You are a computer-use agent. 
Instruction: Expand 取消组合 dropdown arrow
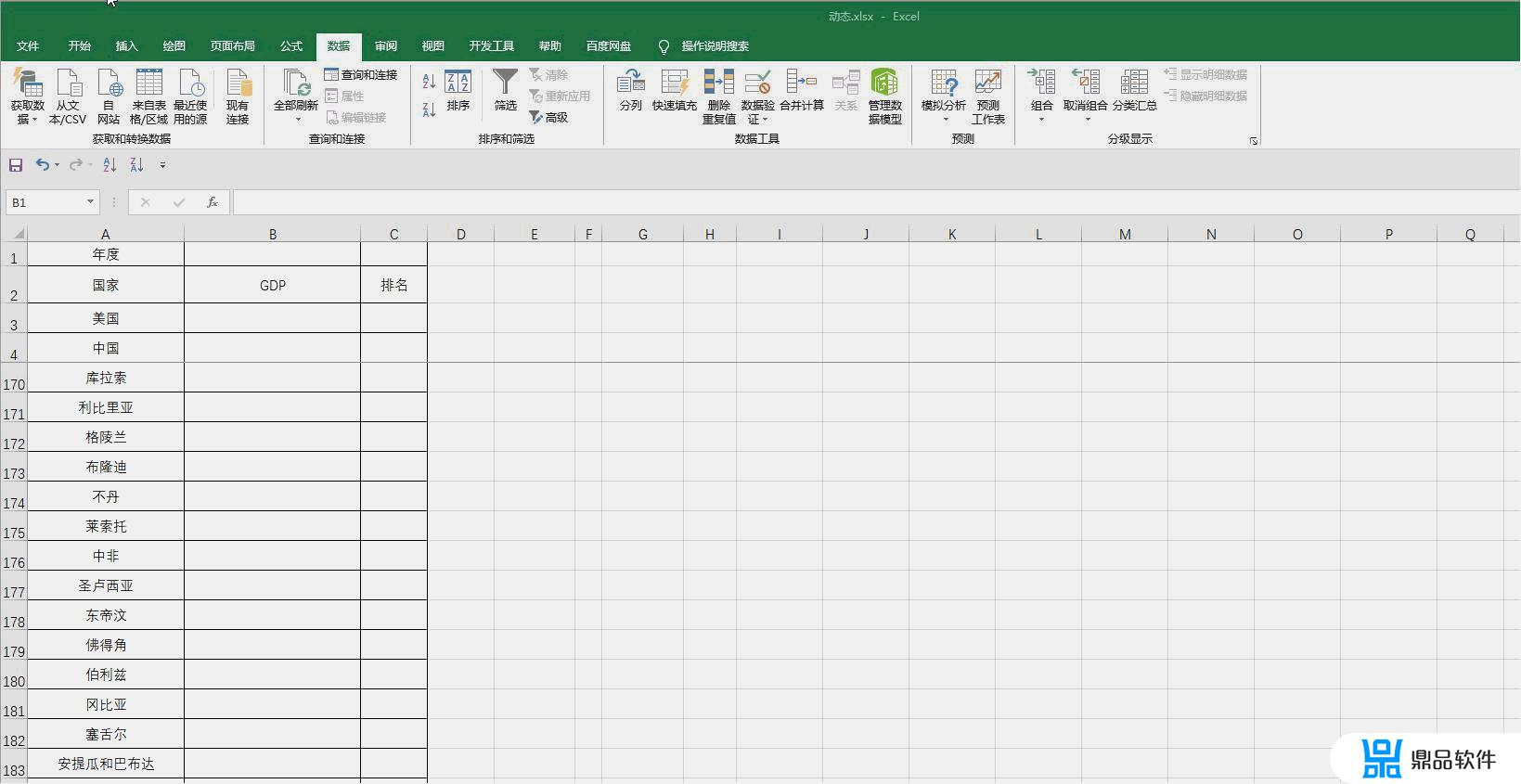click(x=1088, y=119)
